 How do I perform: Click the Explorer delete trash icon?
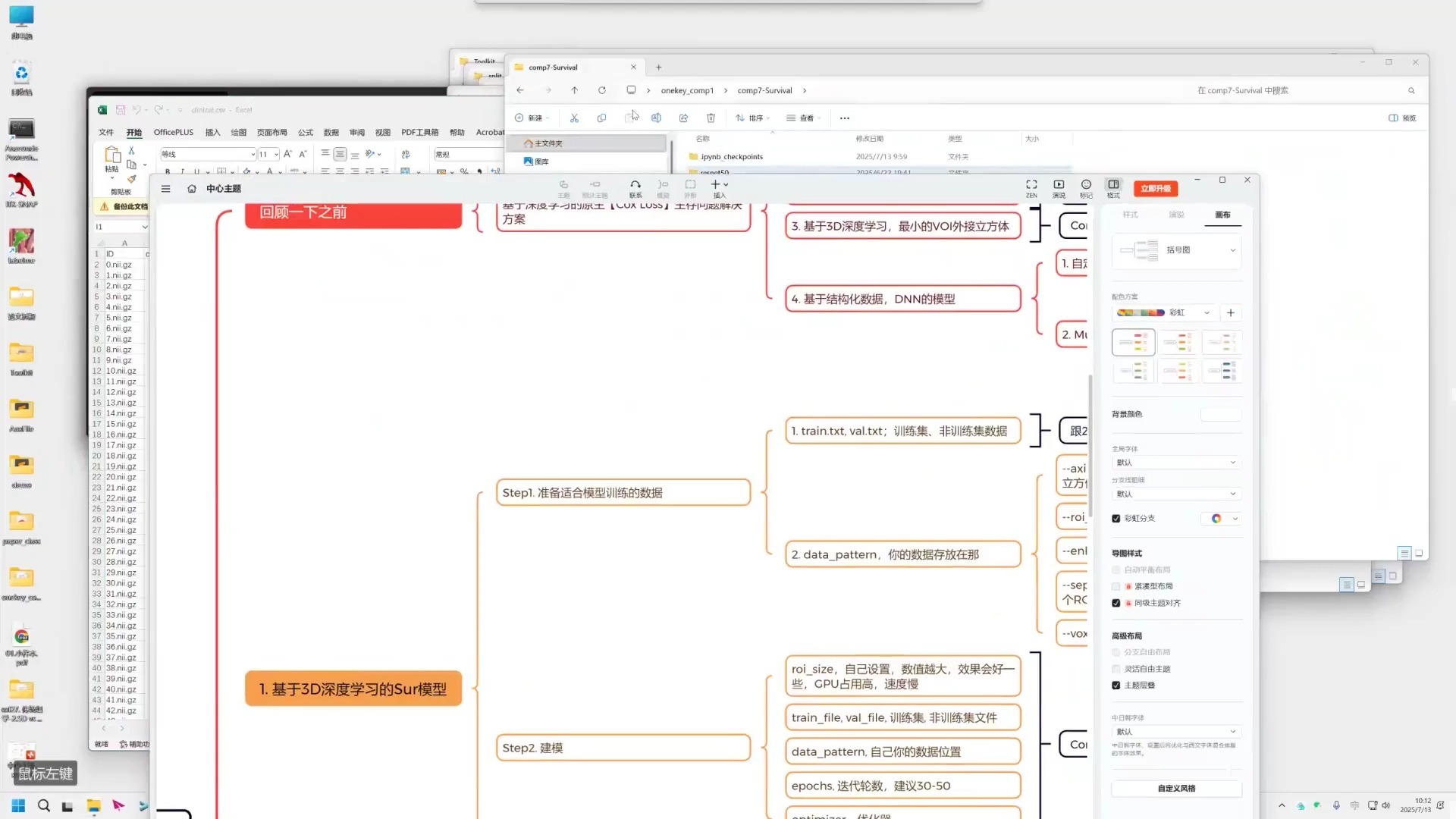pos(711,118)
